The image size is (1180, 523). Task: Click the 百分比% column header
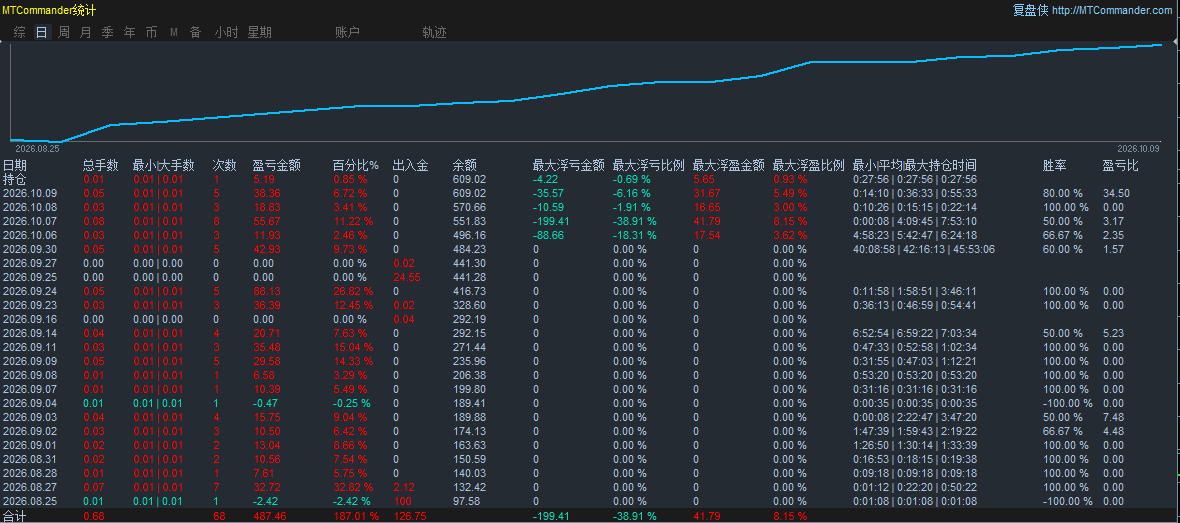coord(355,166)
